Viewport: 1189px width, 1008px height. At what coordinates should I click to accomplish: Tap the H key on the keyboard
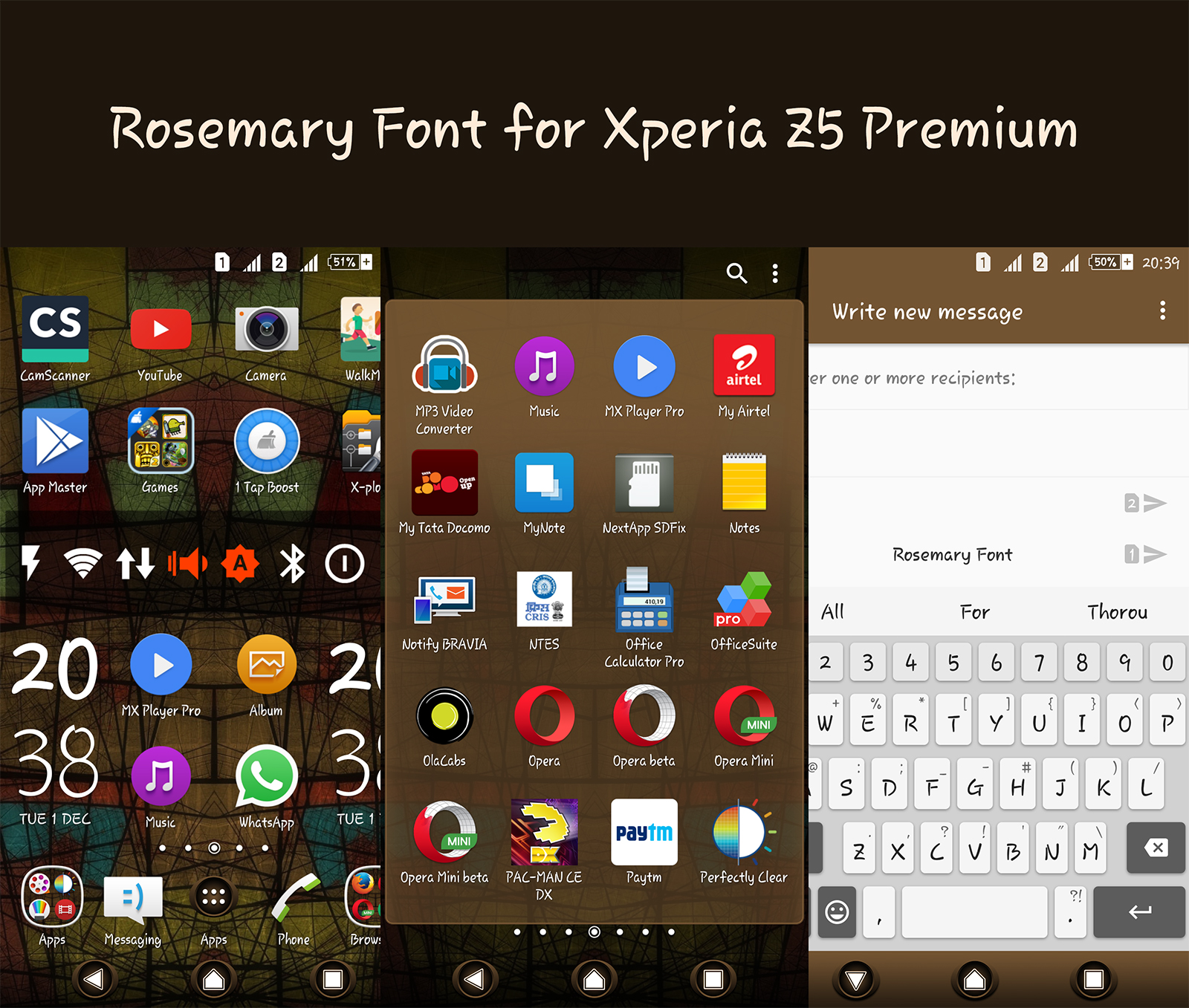pyautogui.click(x=1017, y=784)
